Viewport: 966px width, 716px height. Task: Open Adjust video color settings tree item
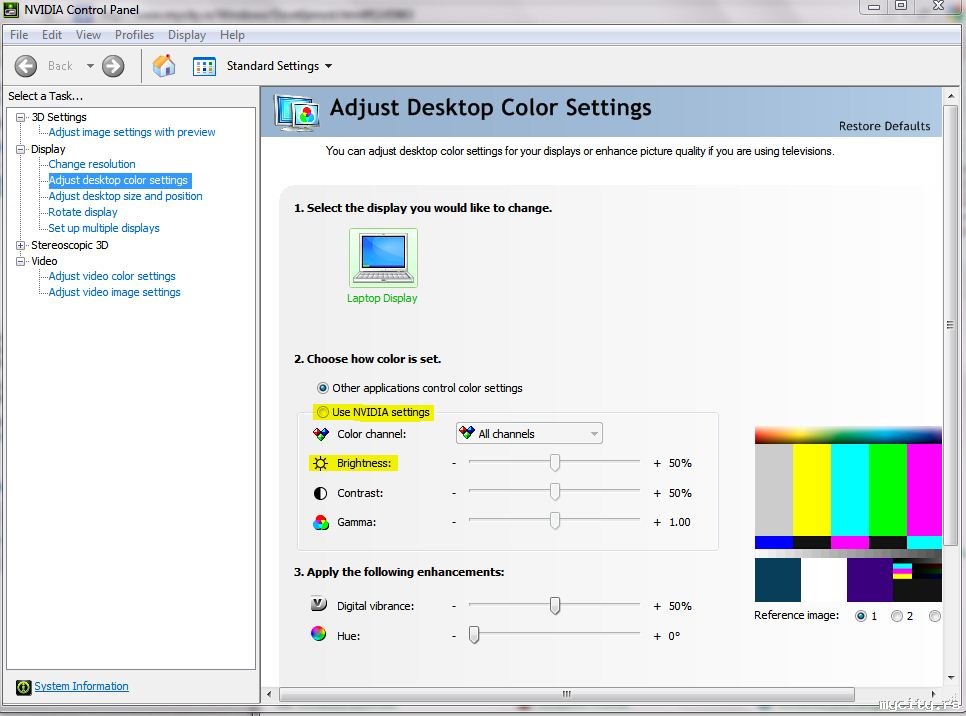112,276
